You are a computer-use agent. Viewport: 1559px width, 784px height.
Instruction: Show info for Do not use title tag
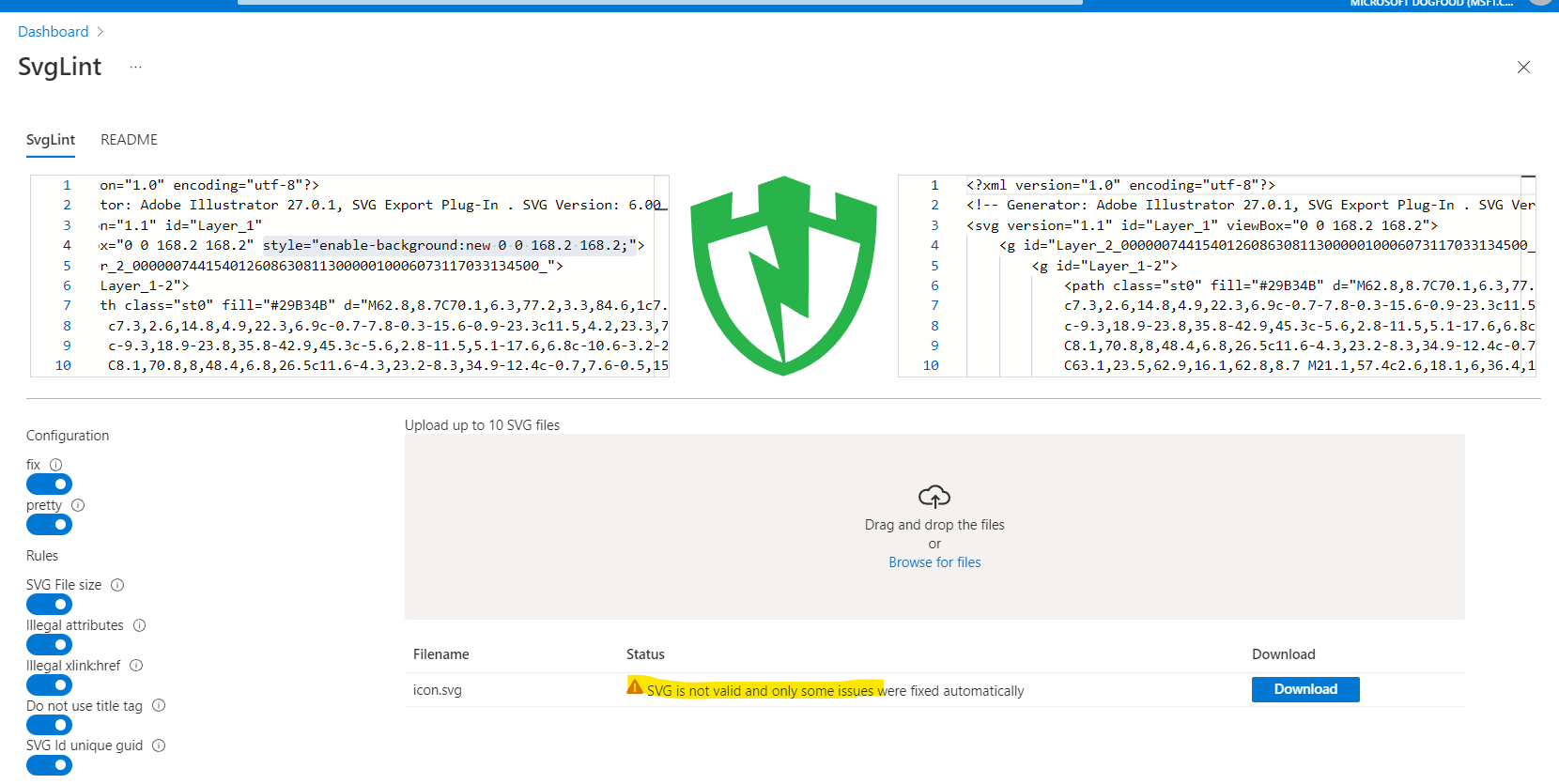click(159, 705)
